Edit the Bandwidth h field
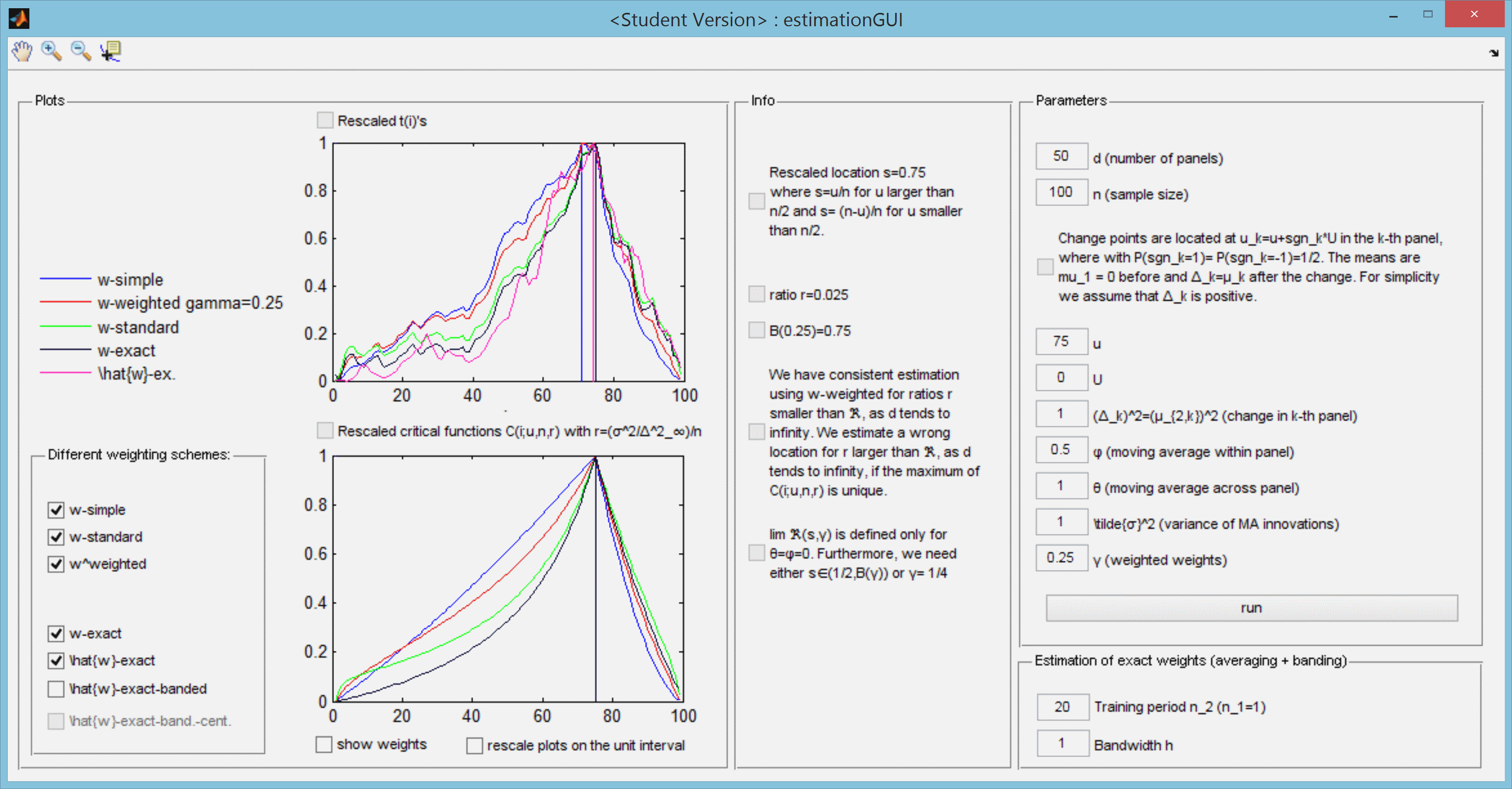This screenshot has height=789, width=1512. [x=1063, y=743]
